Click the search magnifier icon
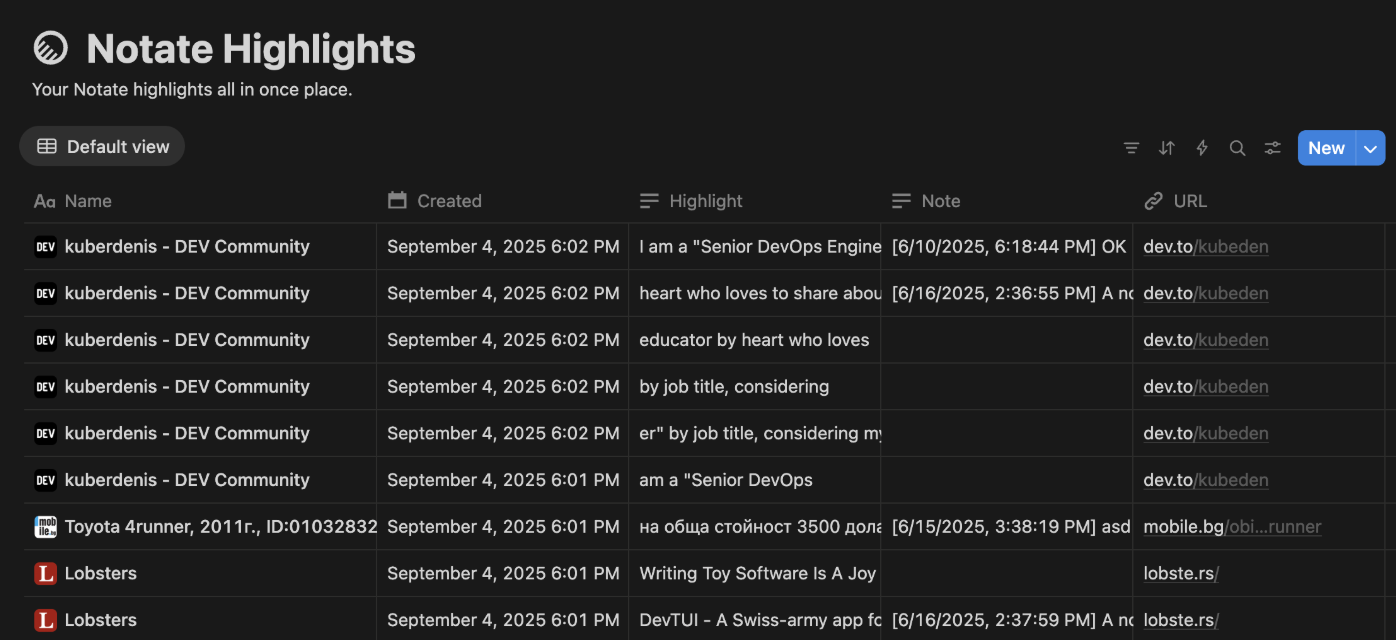This screenshot has width=1396, height=640. coord(1237,148)
